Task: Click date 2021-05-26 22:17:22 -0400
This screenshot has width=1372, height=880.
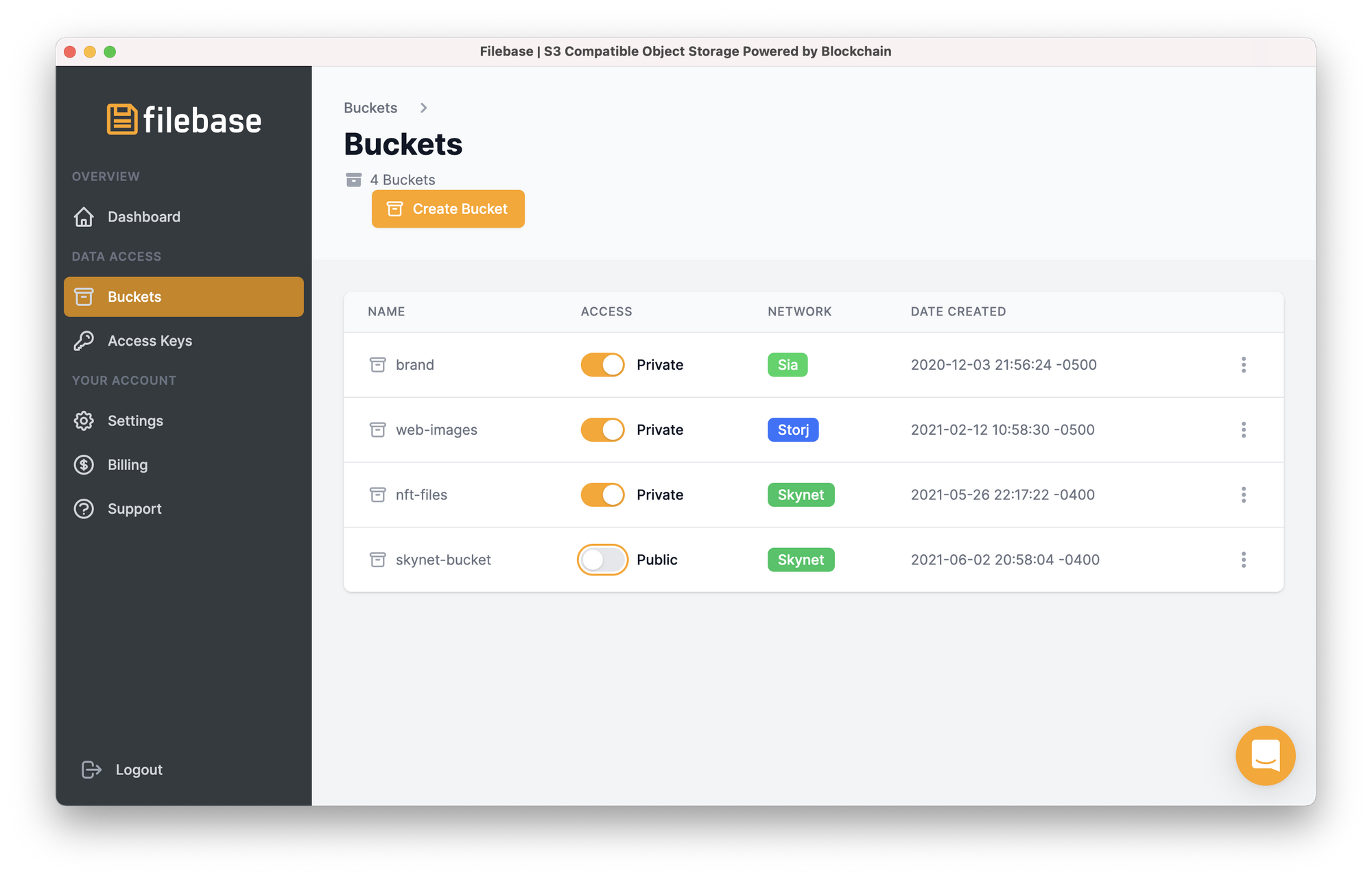Action: tap(1002, 495)
